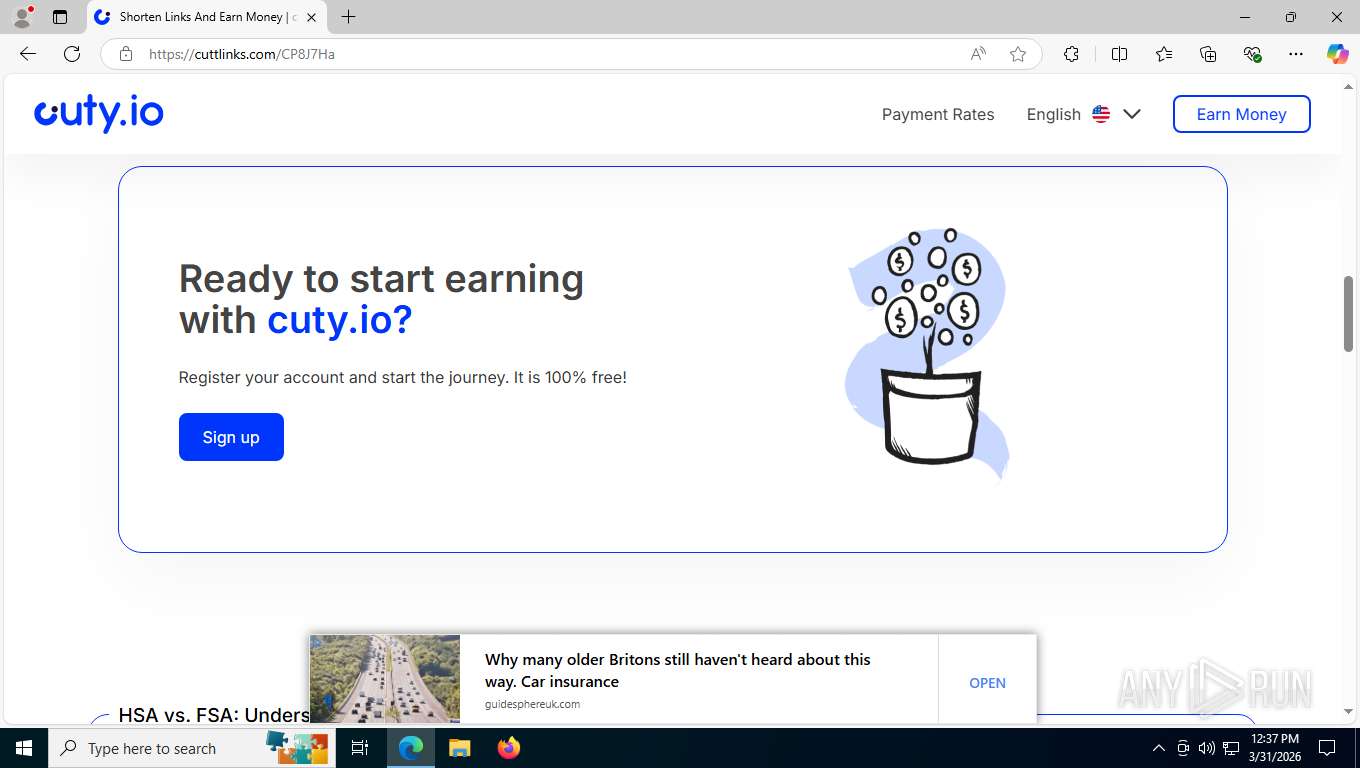
Task: Click the US flag icon
Action: [x=1101, y=114]
